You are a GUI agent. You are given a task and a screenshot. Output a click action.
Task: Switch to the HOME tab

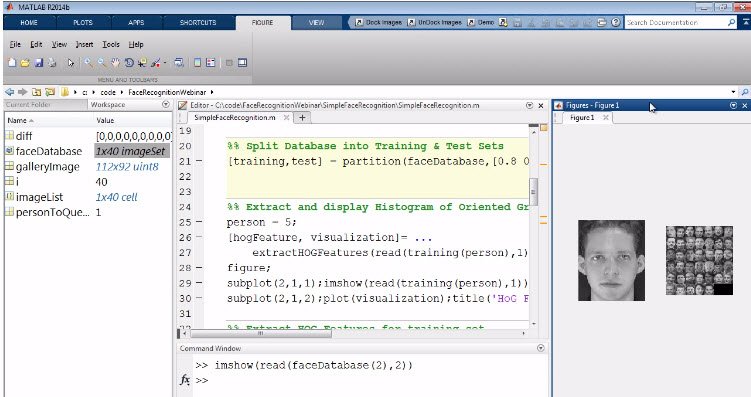(29, 23)
